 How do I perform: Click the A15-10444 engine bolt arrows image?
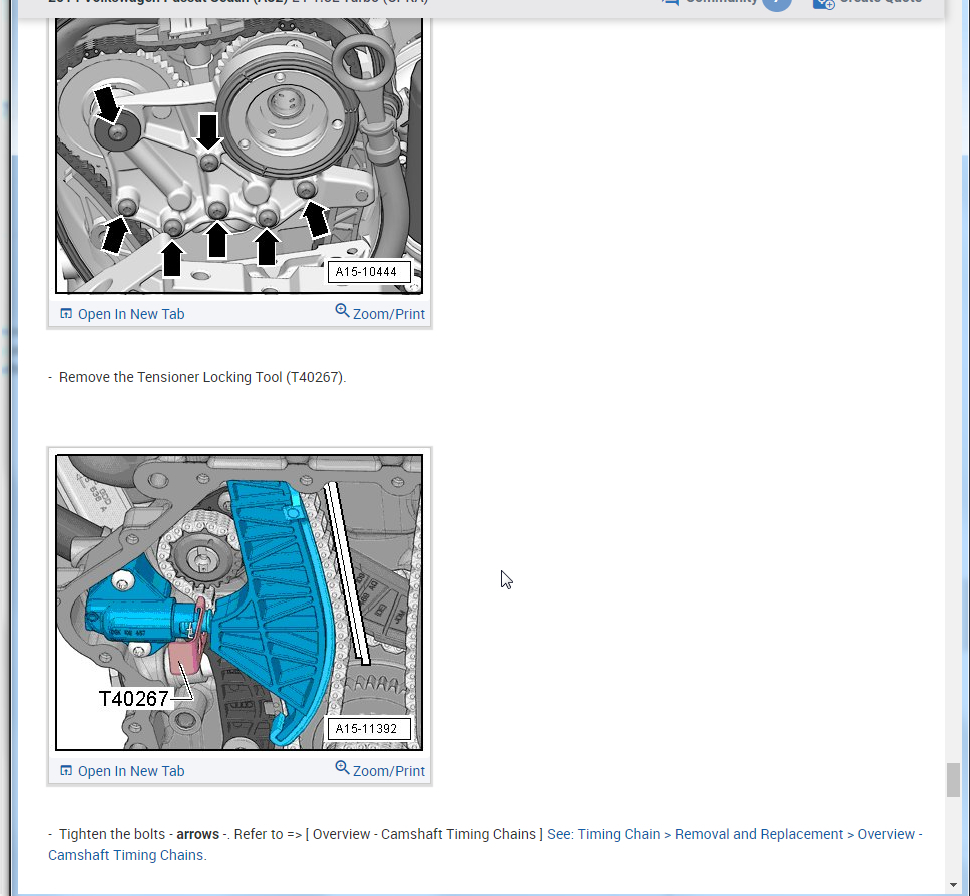(239, 155)
